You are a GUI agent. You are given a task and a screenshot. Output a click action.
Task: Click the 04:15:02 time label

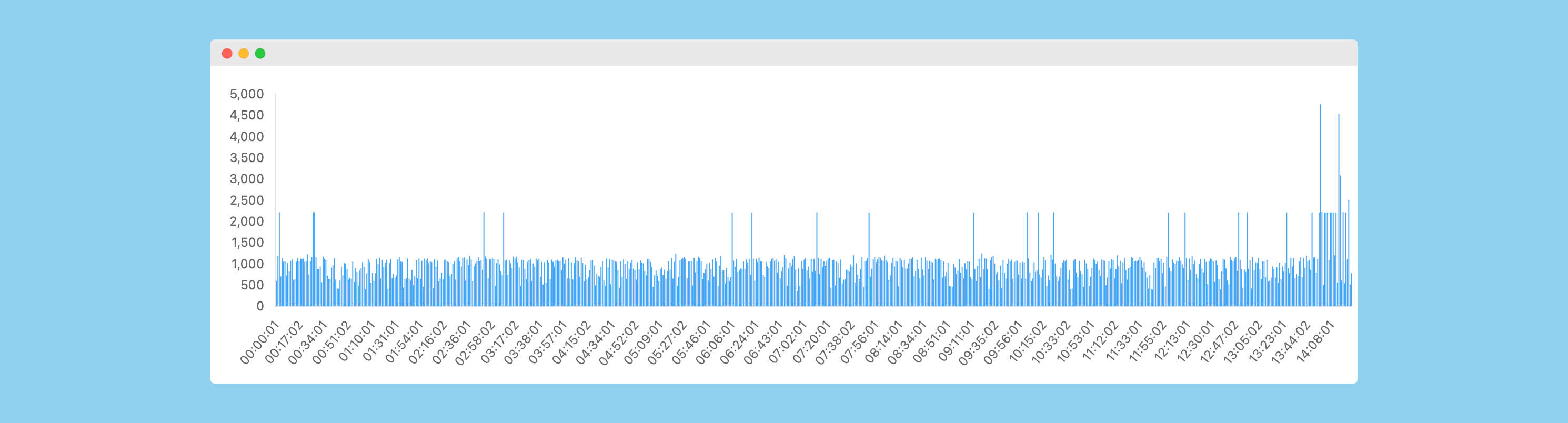571,343
